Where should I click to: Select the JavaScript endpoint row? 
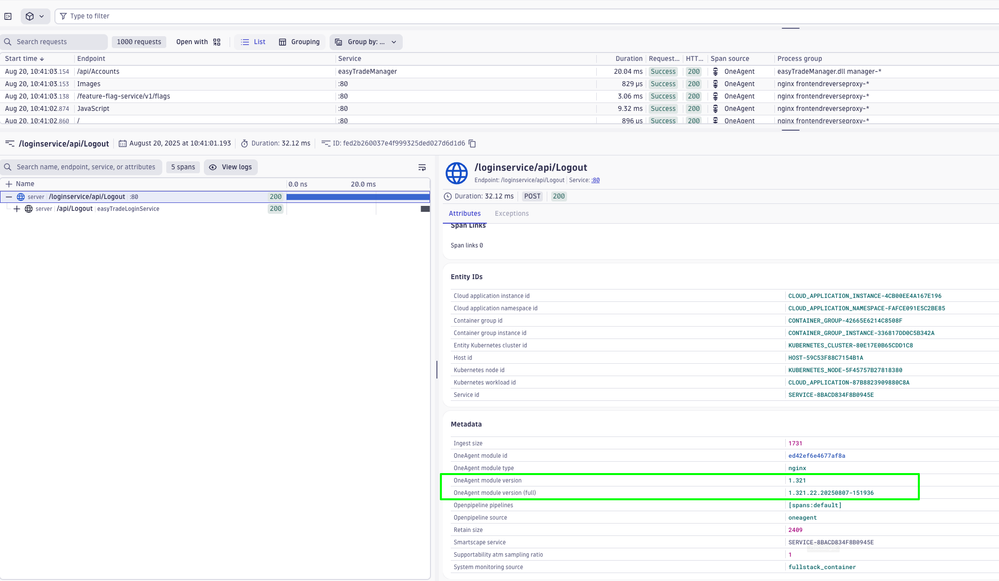point(500,108)
